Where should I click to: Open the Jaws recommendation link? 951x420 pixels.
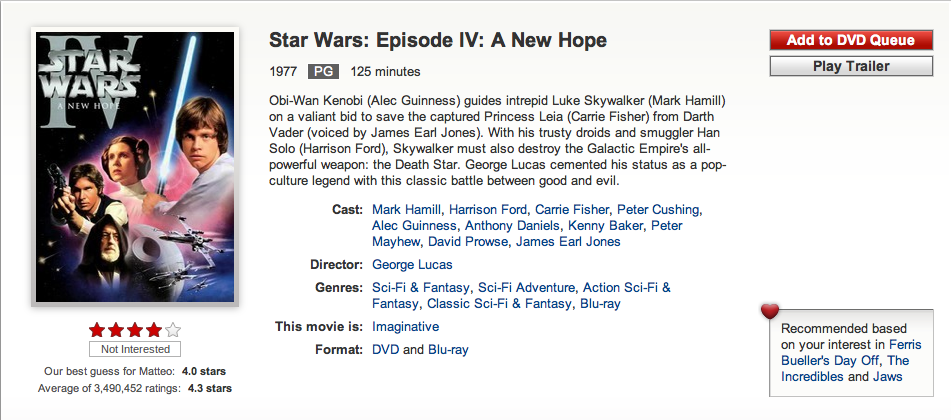886,377
